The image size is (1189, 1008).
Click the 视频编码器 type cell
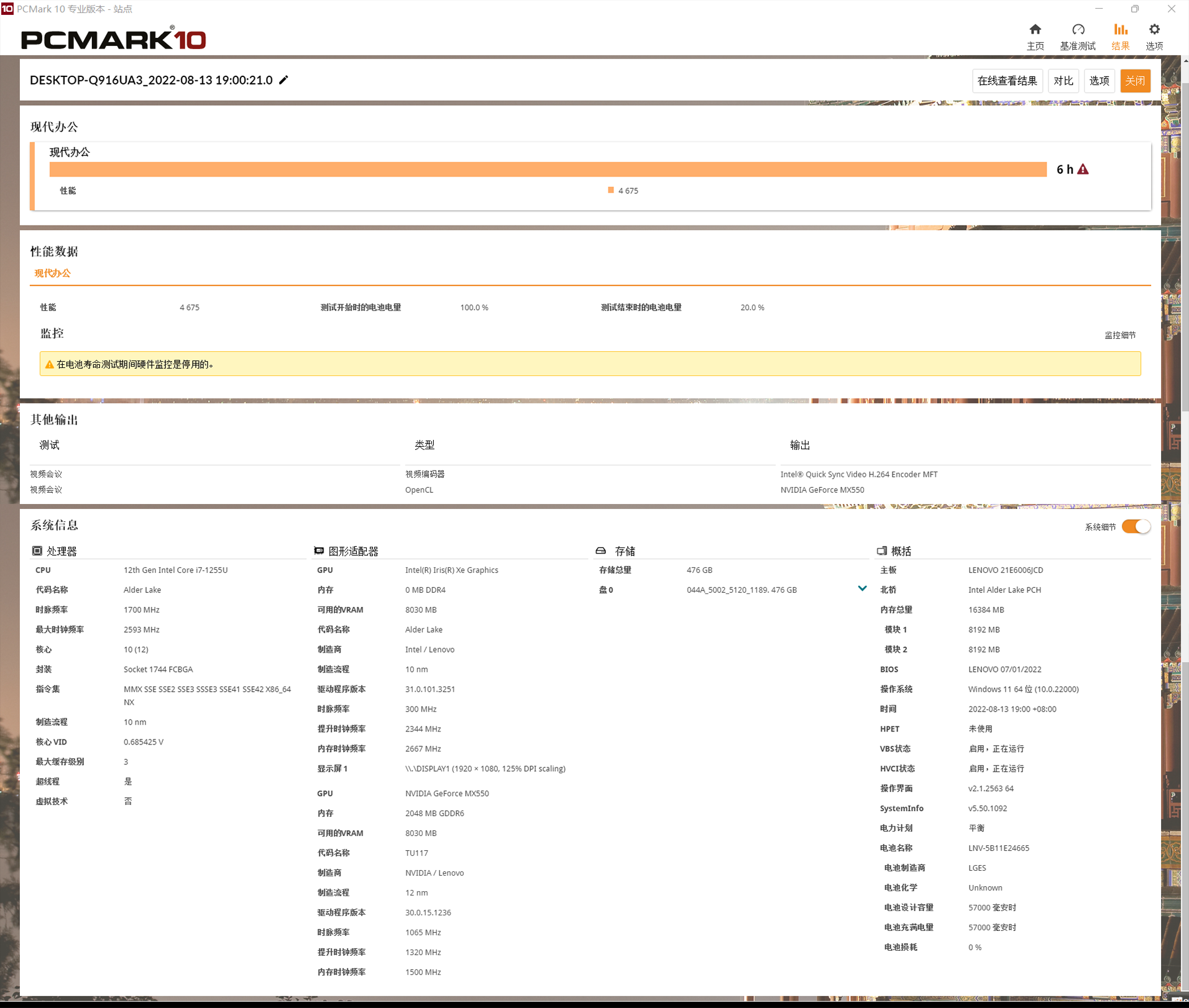(425, 474)
